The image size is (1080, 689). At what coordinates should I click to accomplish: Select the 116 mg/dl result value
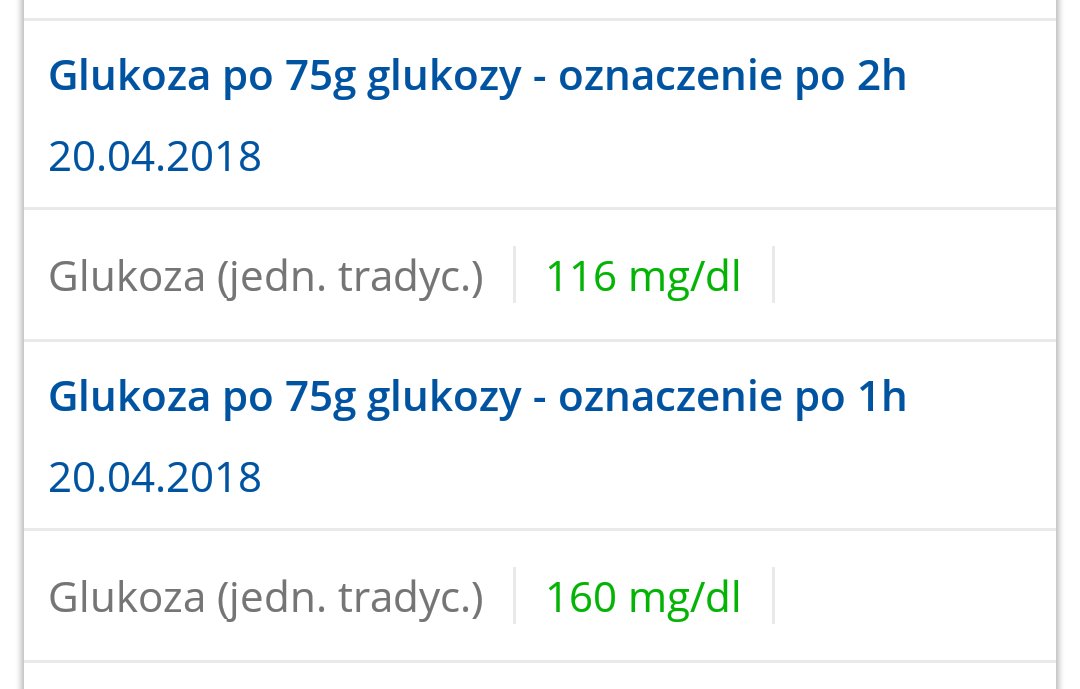(x=643, y=276)
